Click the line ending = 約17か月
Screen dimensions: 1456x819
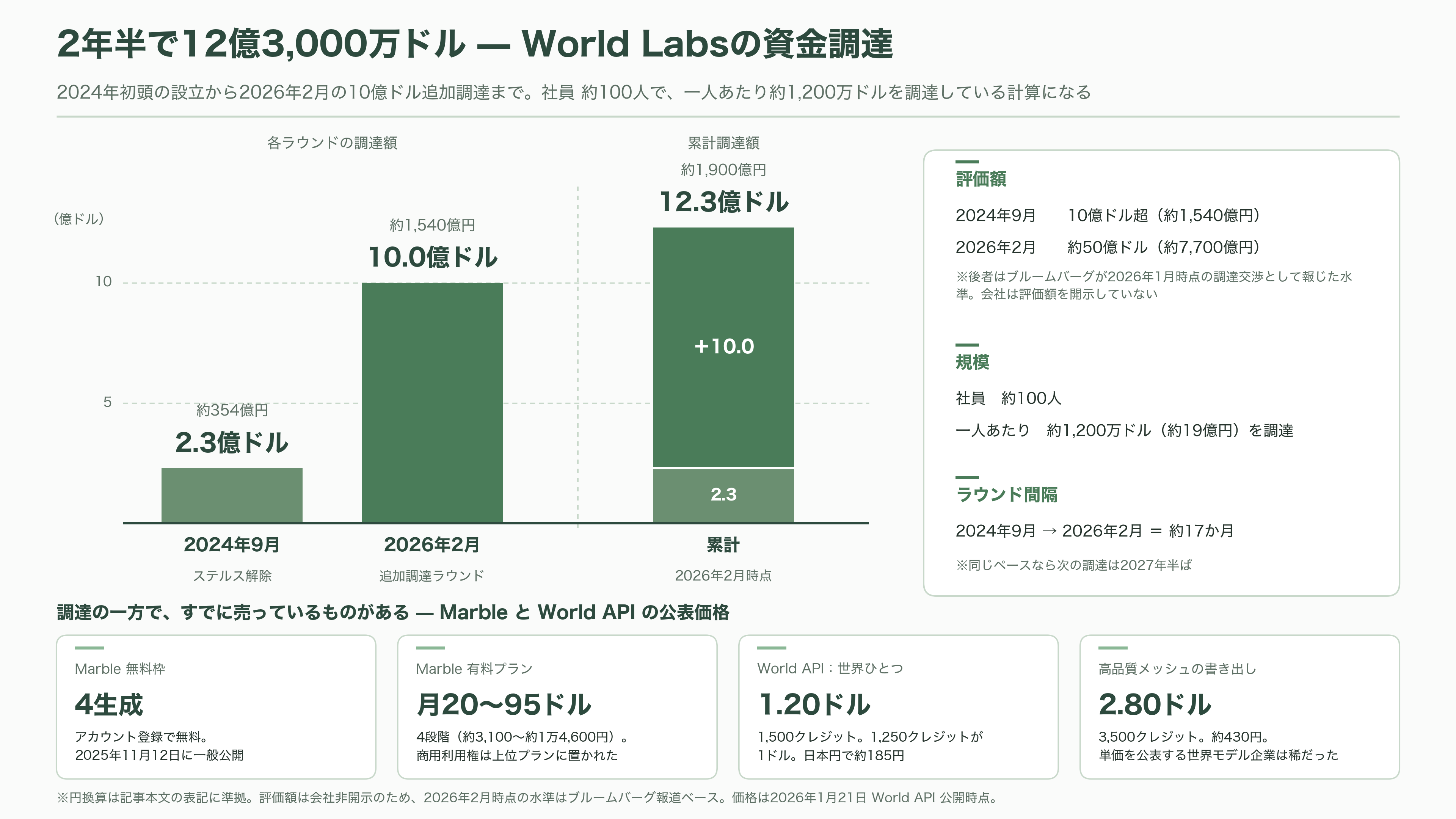click(x=1094, y=531)
